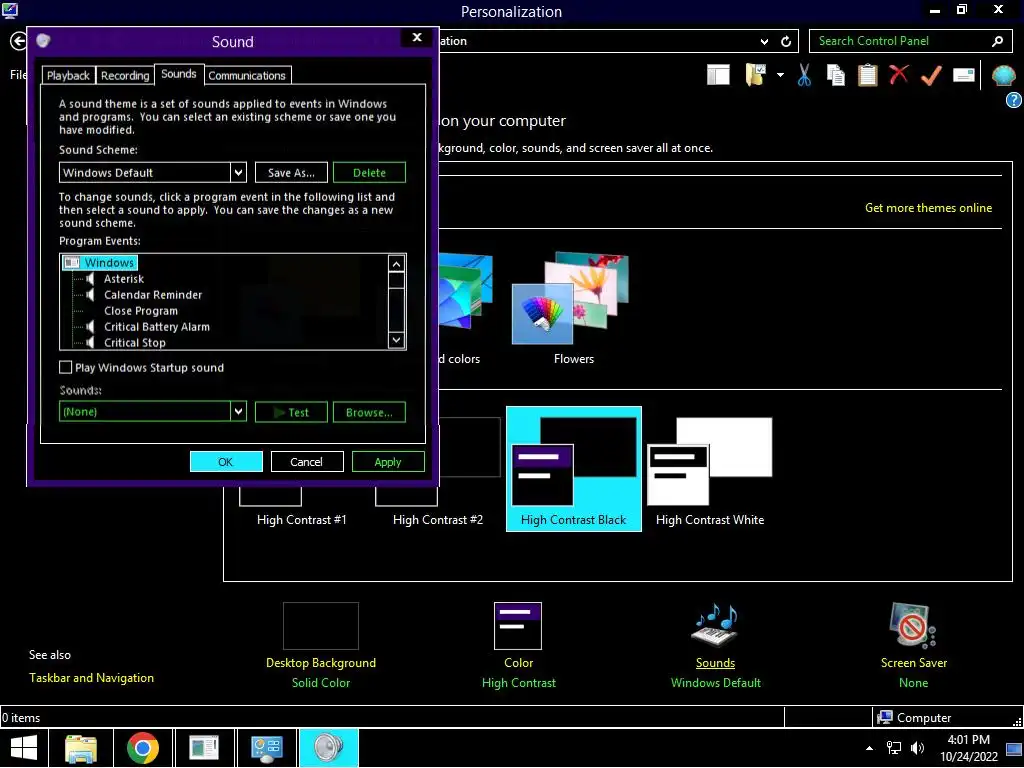Image resolution: width=1024 pixels, height=768 pixels.
Task: Open the Screen Saver settings icon
Action: 912,625
